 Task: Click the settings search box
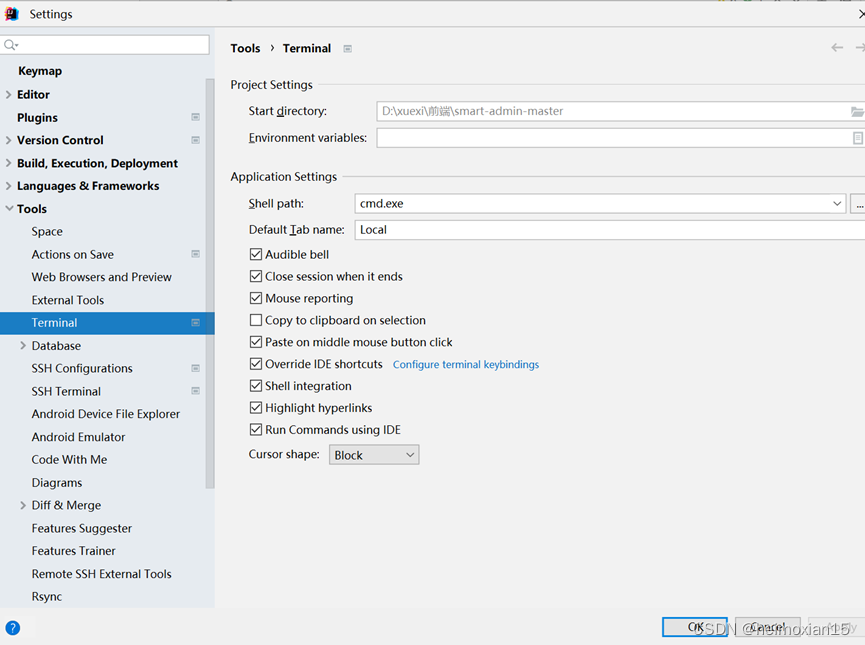click(110, 45)
